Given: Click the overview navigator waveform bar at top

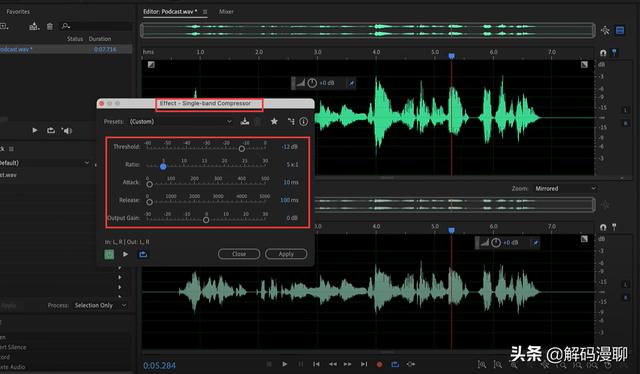Looking at the screenshot, I should (x=367, y=30).
